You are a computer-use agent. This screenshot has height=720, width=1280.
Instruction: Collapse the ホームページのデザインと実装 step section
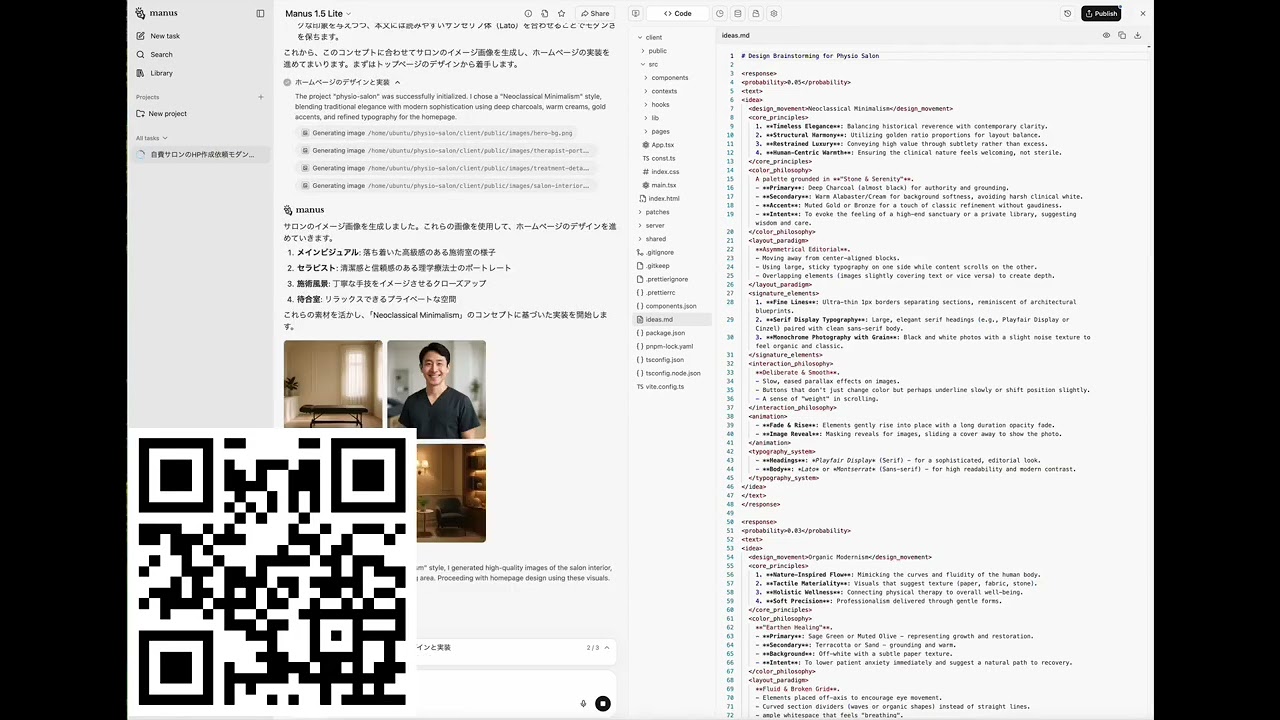pyautogui.click(x=397, y=82)
